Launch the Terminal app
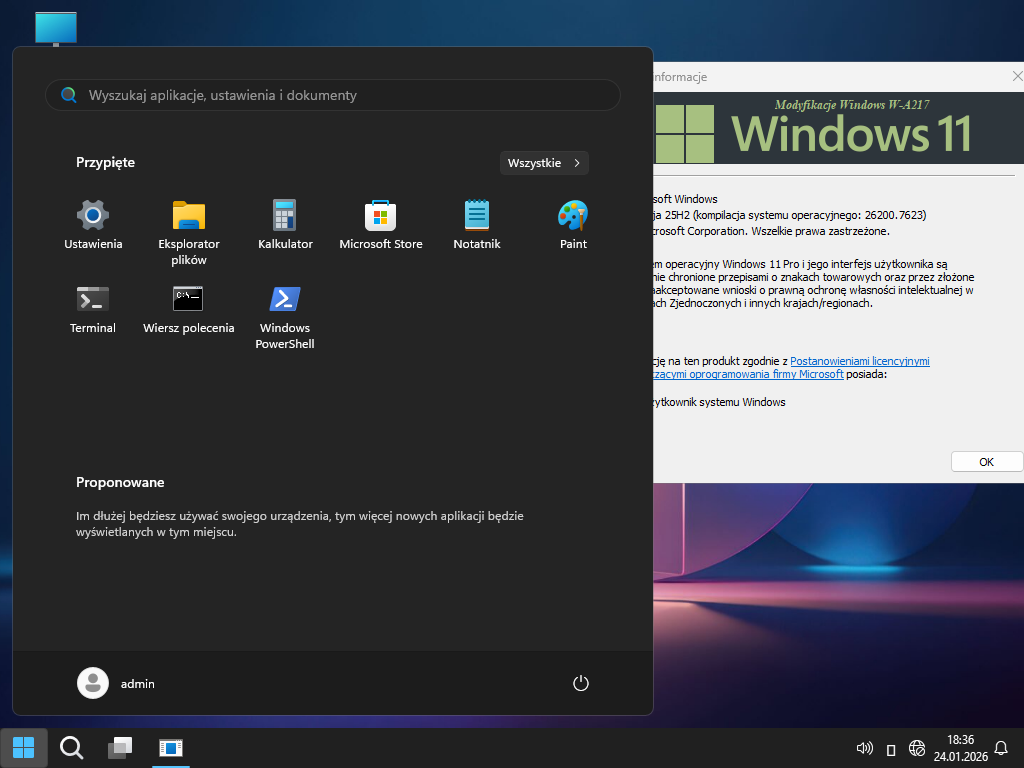 [93, 308]
